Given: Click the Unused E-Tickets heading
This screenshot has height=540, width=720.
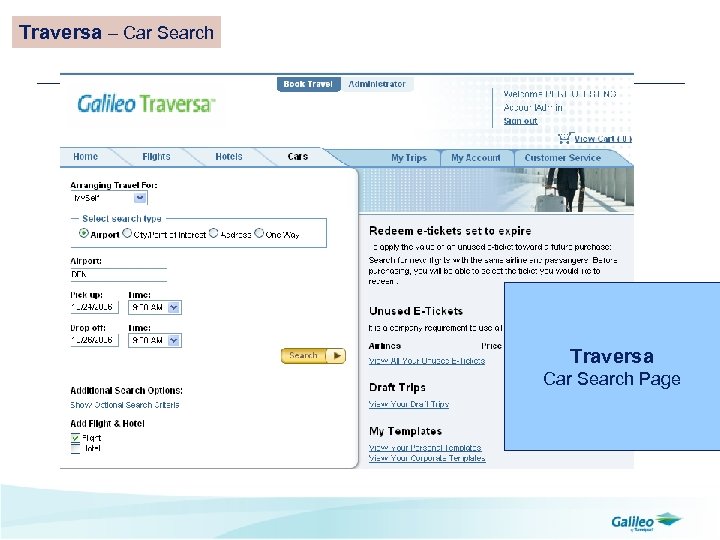Looking at the screenshot, I should tap(416, 311).
